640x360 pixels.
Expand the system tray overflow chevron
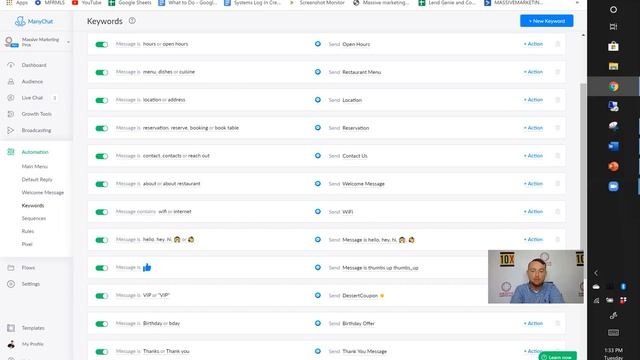coord(596,273)
